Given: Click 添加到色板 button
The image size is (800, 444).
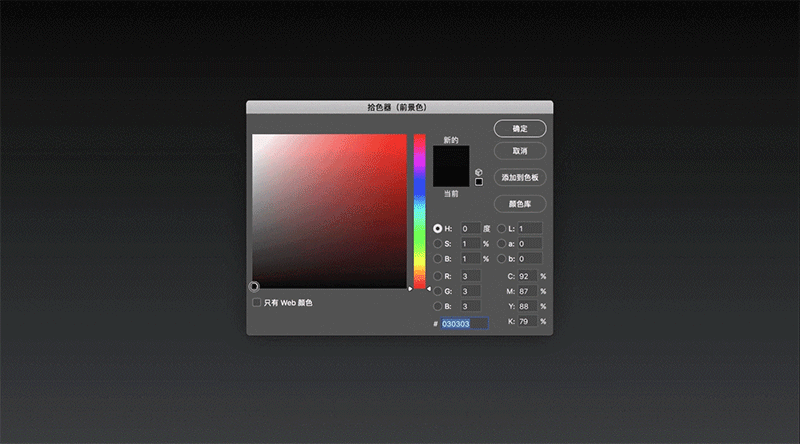Looking at the screenshot, I should pos(520,178).
